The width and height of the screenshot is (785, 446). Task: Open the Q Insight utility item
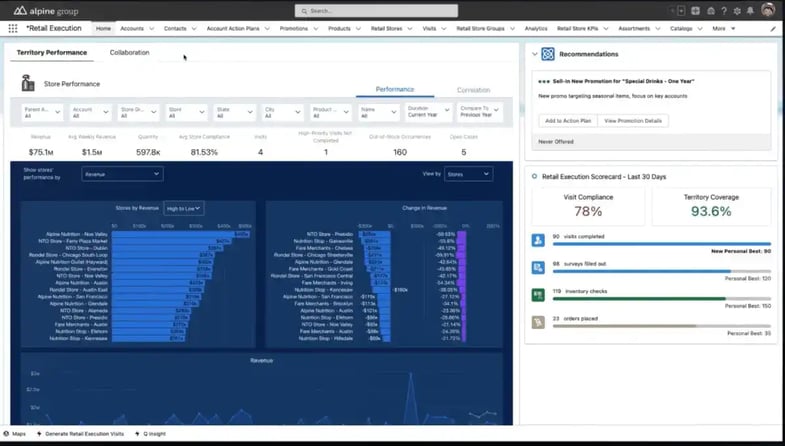point(151,434)
